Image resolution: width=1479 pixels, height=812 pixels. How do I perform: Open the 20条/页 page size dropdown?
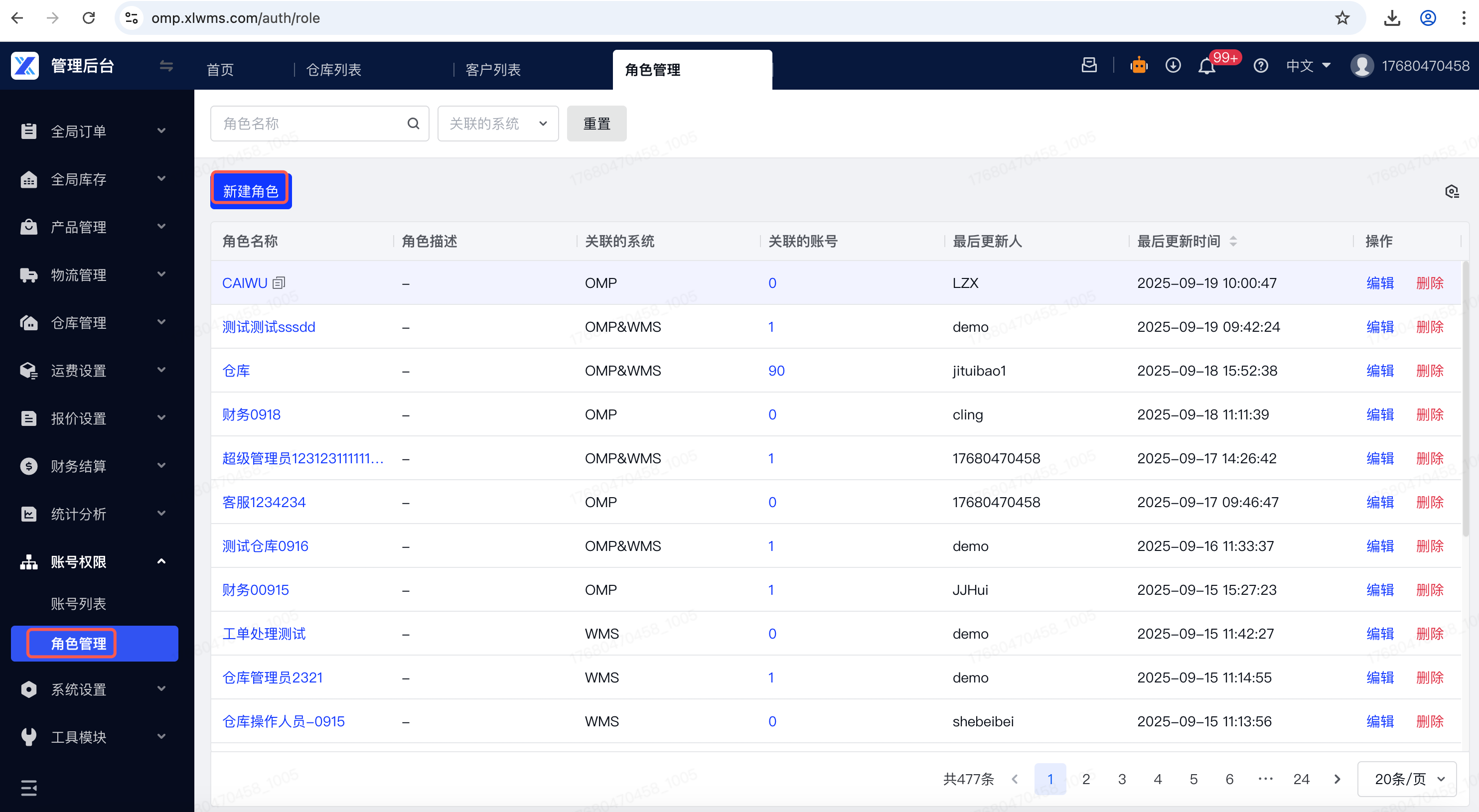(x=1407, y=779)
